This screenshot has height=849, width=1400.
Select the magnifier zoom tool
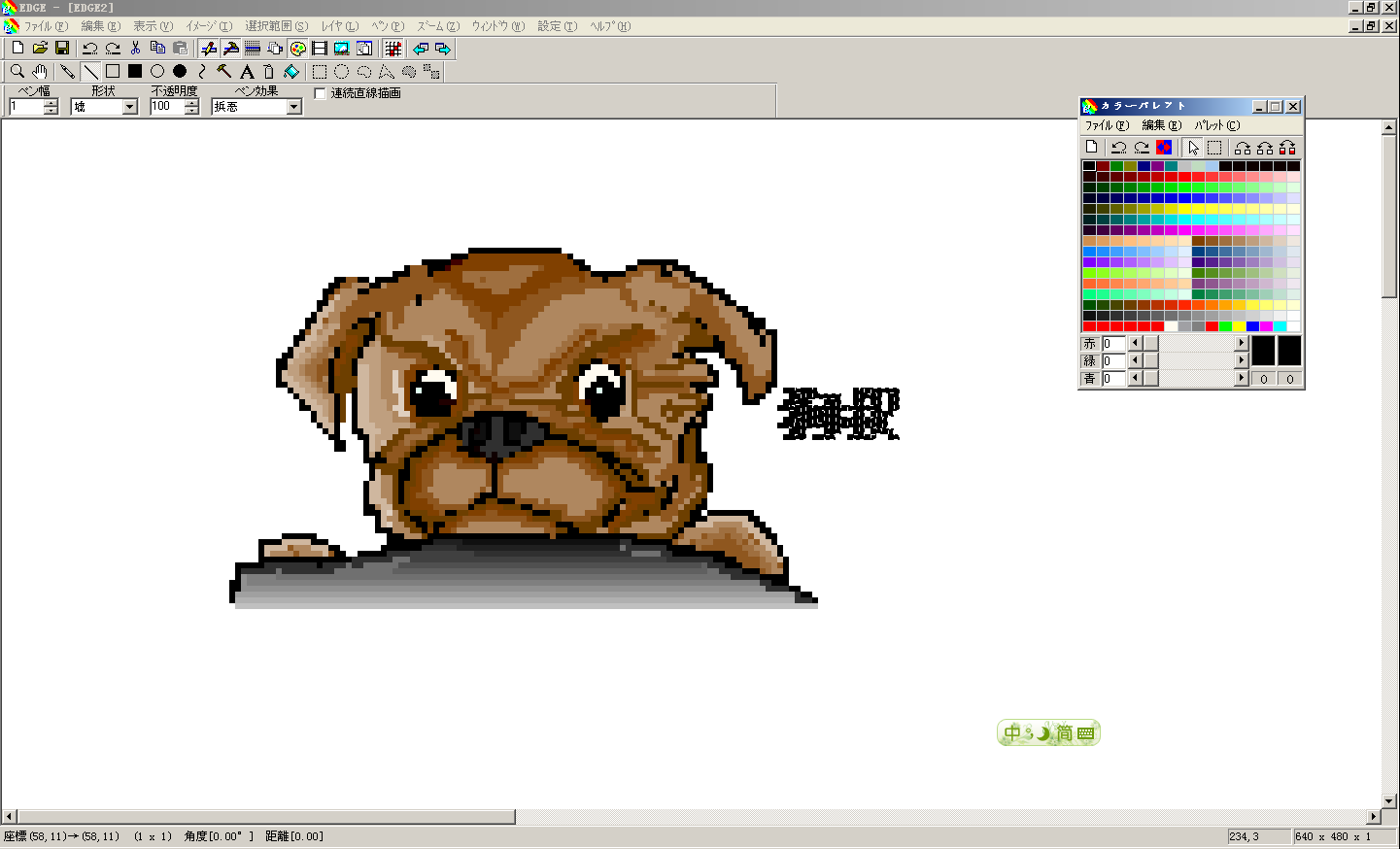tap(17, 71)
